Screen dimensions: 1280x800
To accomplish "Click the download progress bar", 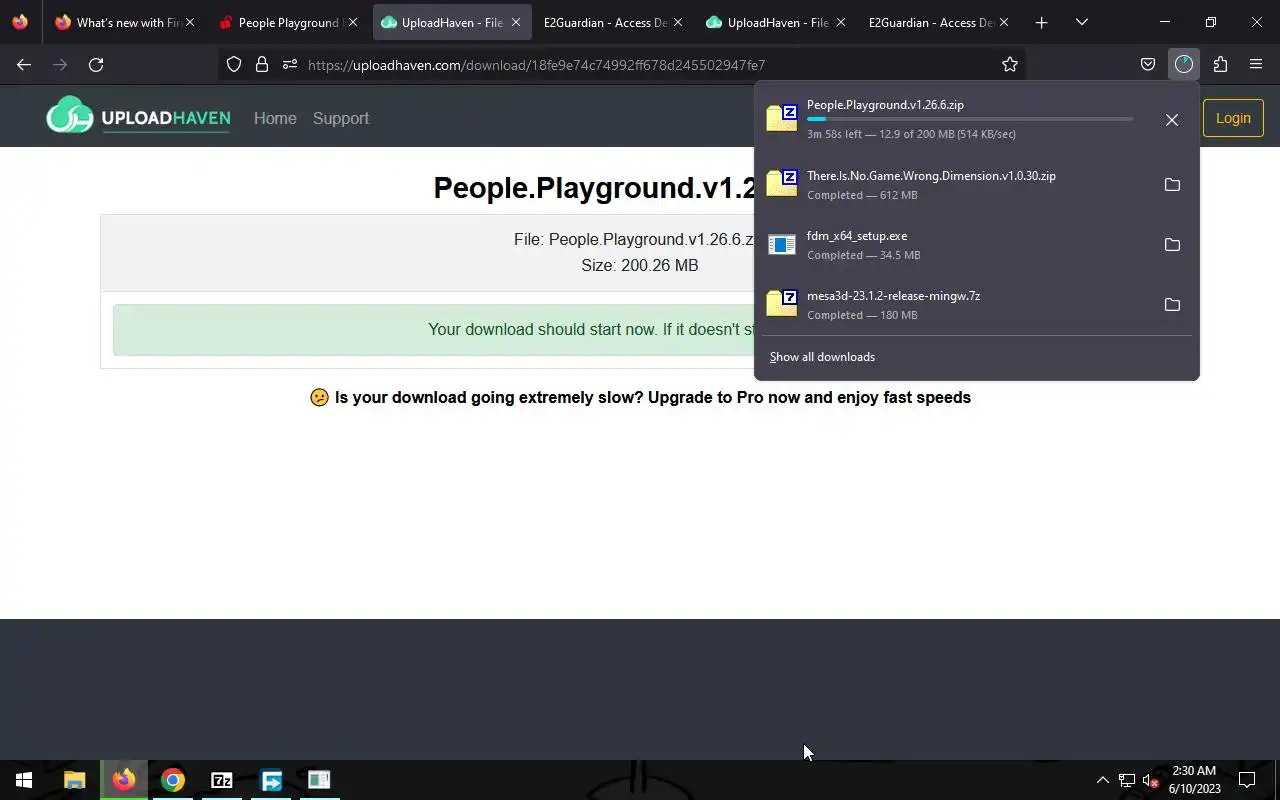I will point(970,119).
